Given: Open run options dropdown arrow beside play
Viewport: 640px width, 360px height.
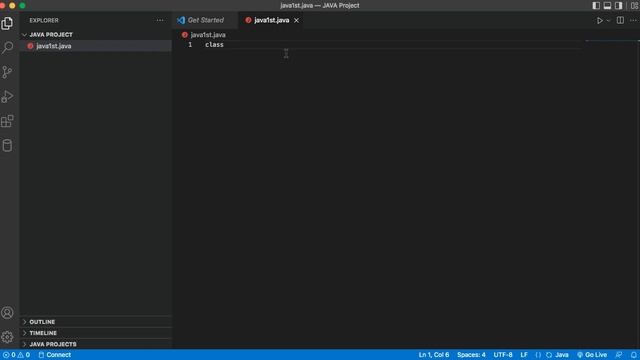Looking at the screenshot, I should click(x=608, y=20).
